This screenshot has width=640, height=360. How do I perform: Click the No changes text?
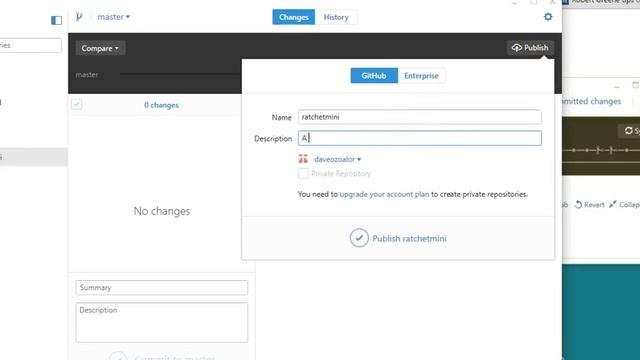pyautogui.click(x=162, y=211)
